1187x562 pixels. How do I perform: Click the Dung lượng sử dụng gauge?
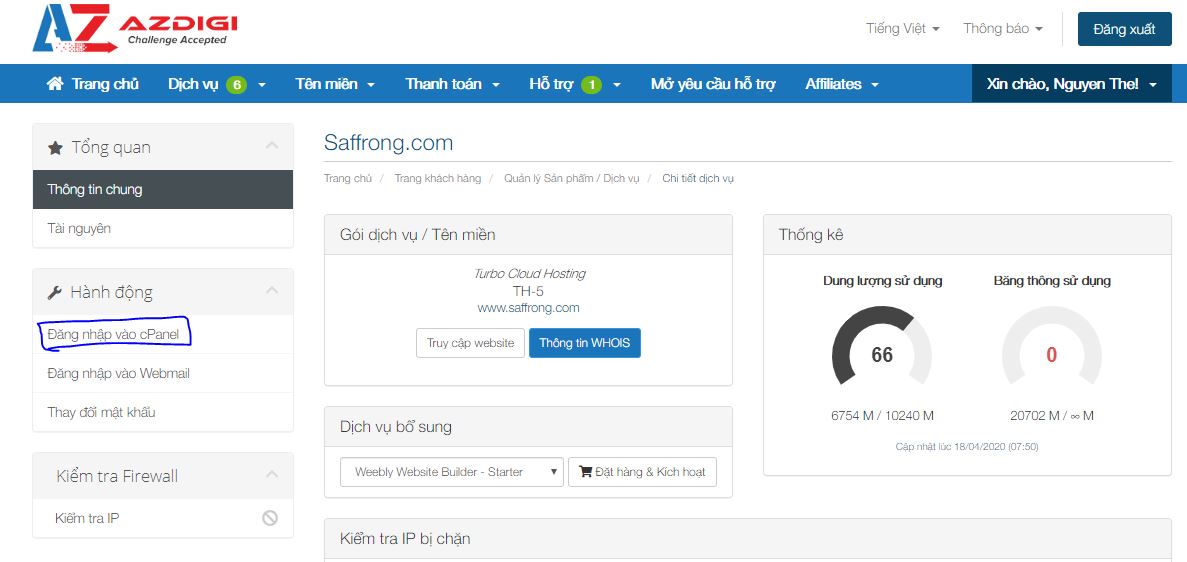click(x=881, y=355)
